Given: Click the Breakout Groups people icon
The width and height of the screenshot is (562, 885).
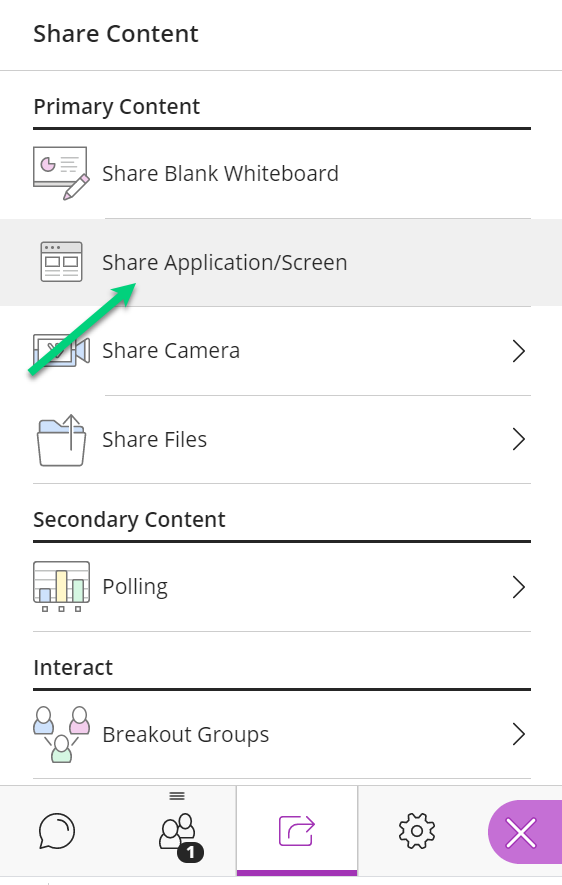Looking at the screenshot, I should click(61, 734).
